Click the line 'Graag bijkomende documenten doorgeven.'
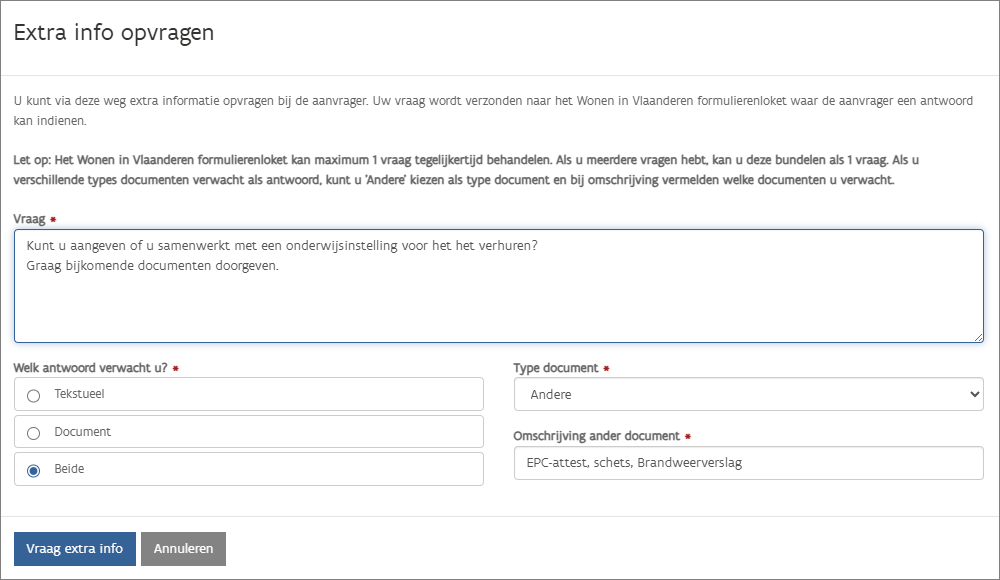The height and width of the screenshot is (580, 1000). point(152,266)
